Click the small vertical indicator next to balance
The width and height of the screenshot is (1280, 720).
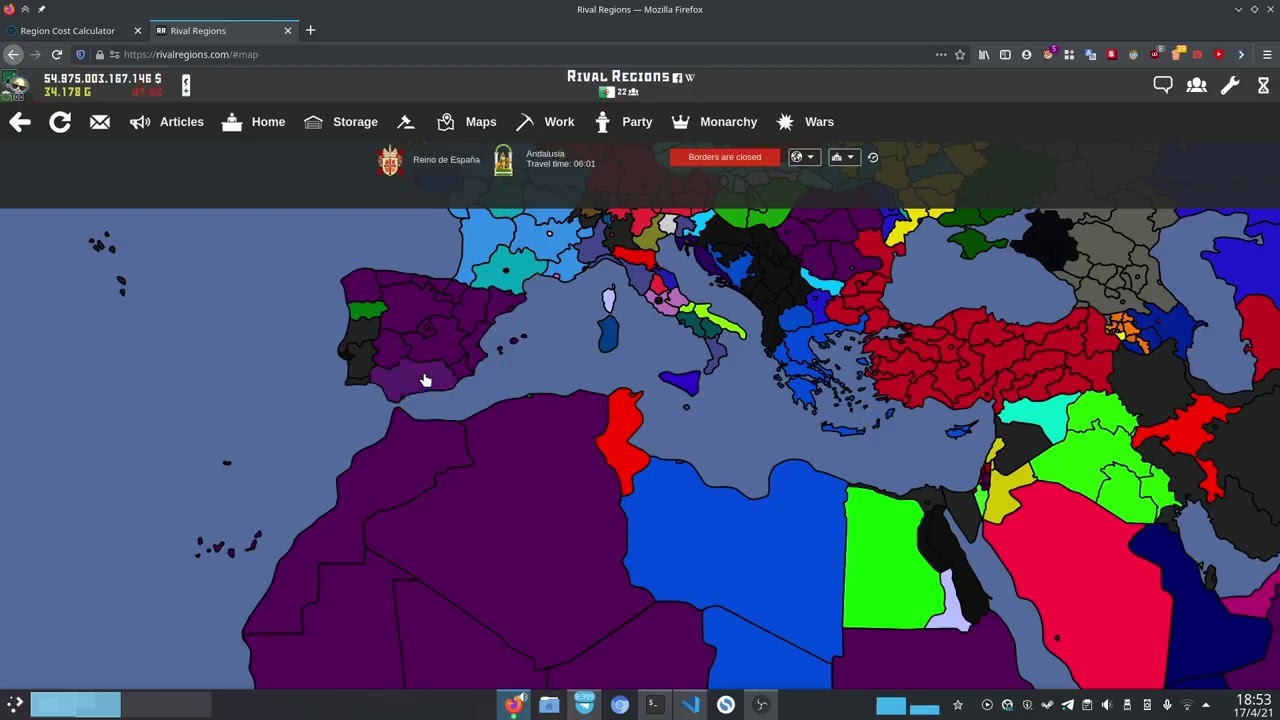tap(185, 85)
